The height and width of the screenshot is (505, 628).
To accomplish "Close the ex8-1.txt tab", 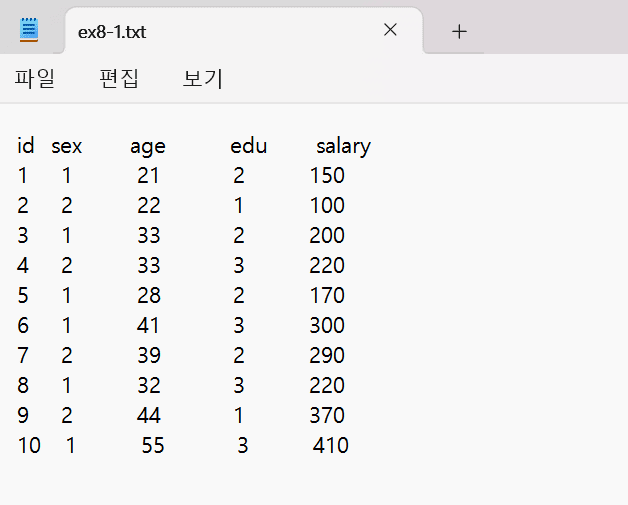I will click(390, 30).
